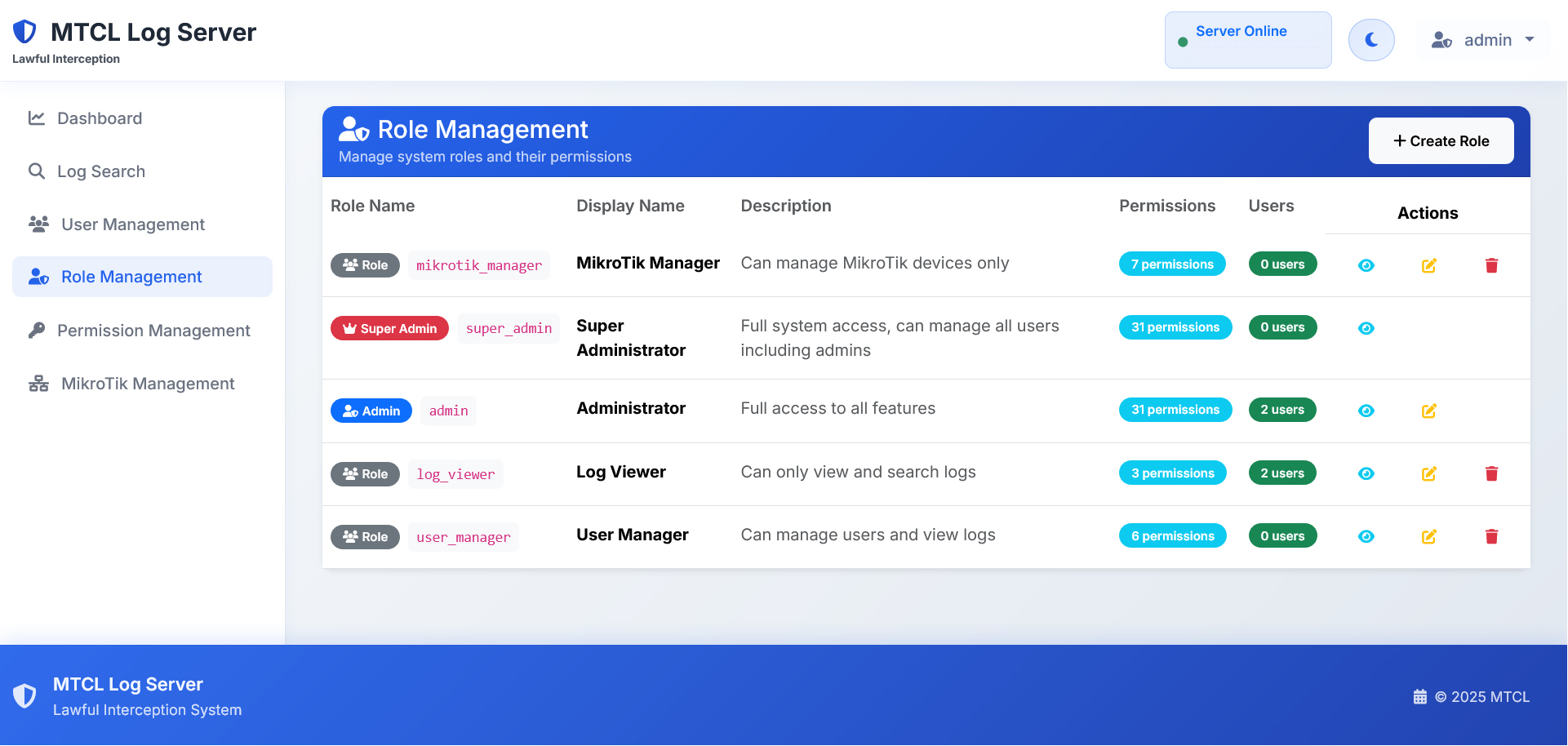Delete the mikrotik_manager role

1491,265
